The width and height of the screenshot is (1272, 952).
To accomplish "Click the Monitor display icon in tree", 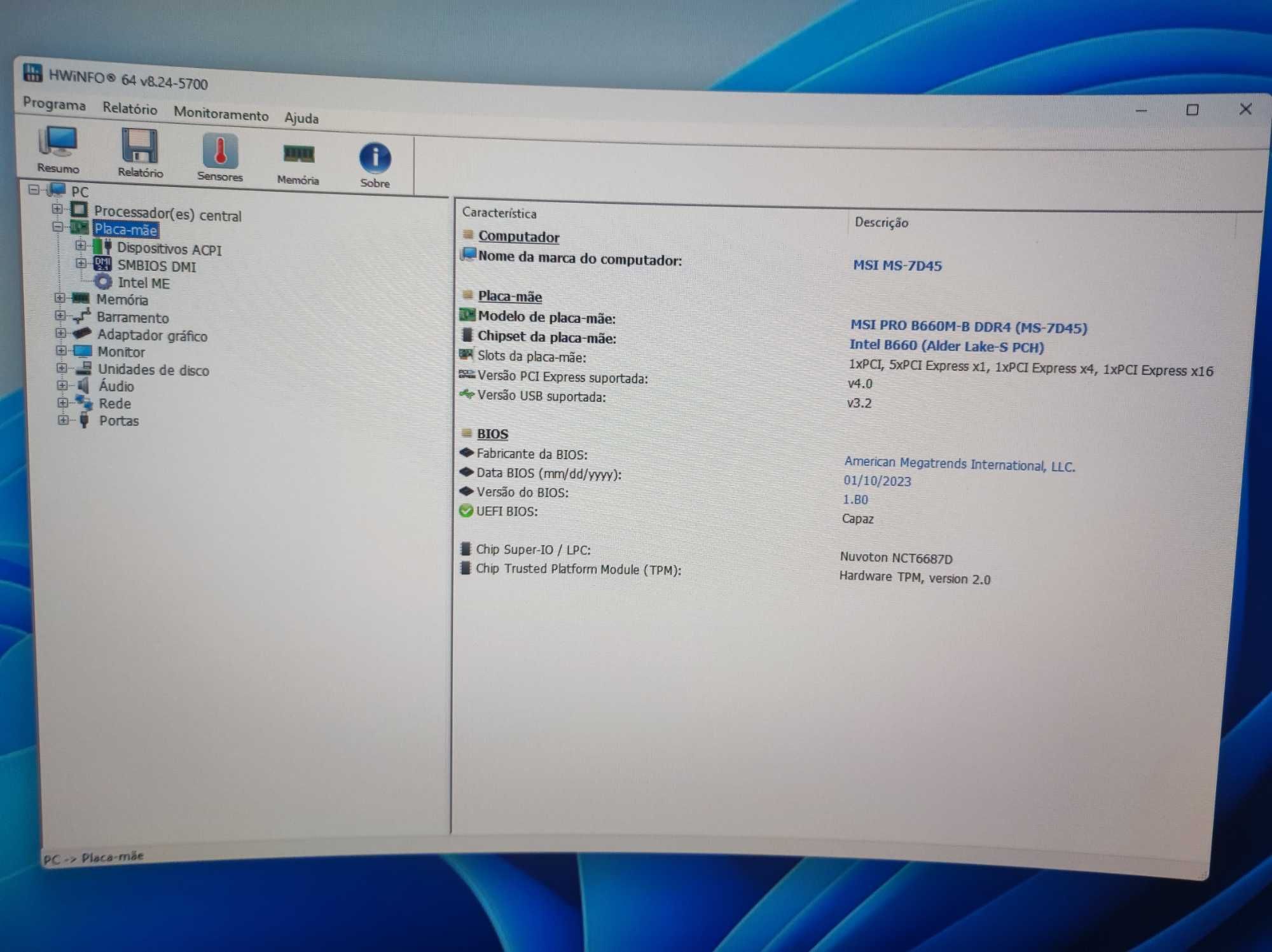I will click(x=83, y=350).
